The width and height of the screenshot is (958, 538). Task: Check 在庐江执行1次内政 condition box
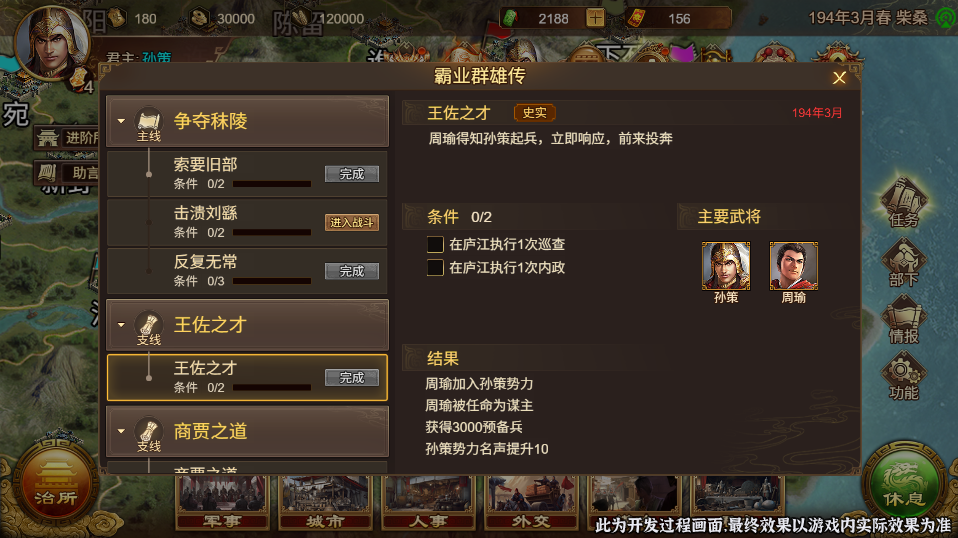[435, 267]
